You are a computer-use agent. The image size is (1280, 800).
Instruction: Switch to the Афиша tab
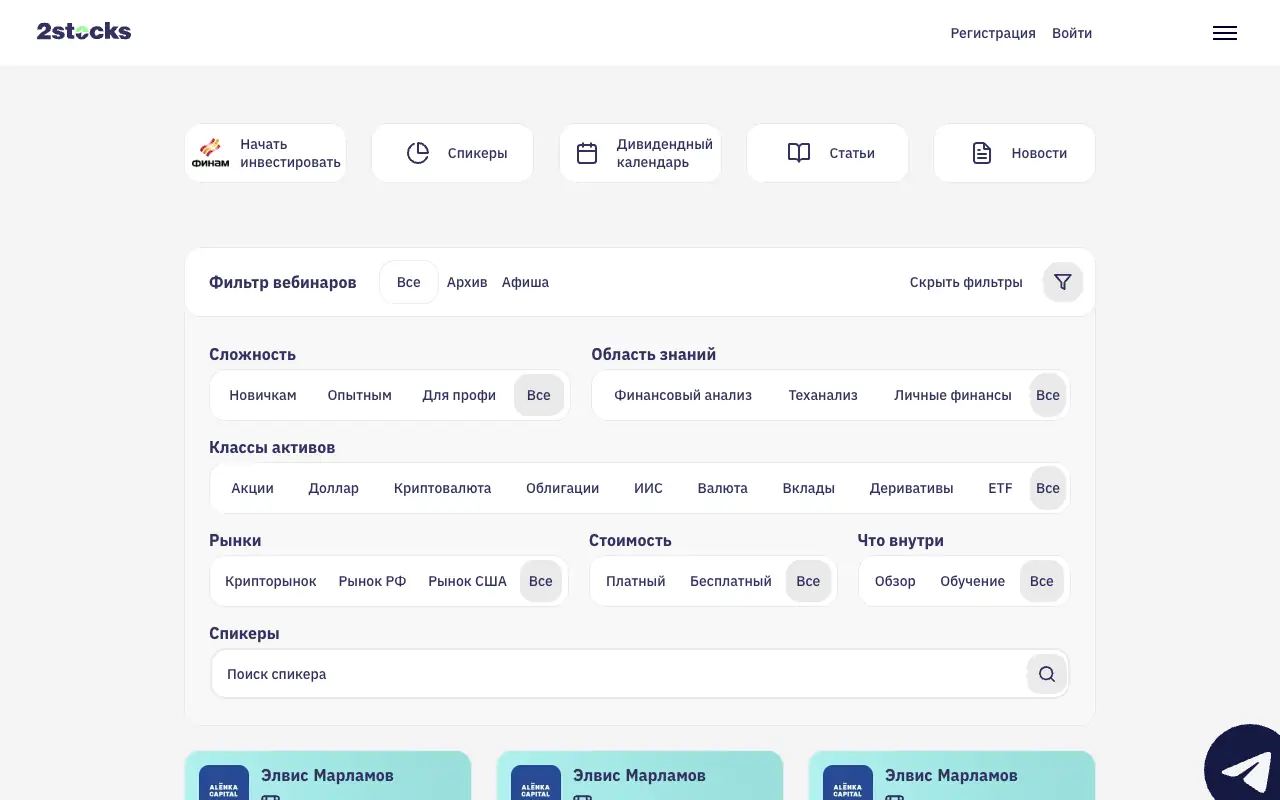525,282
